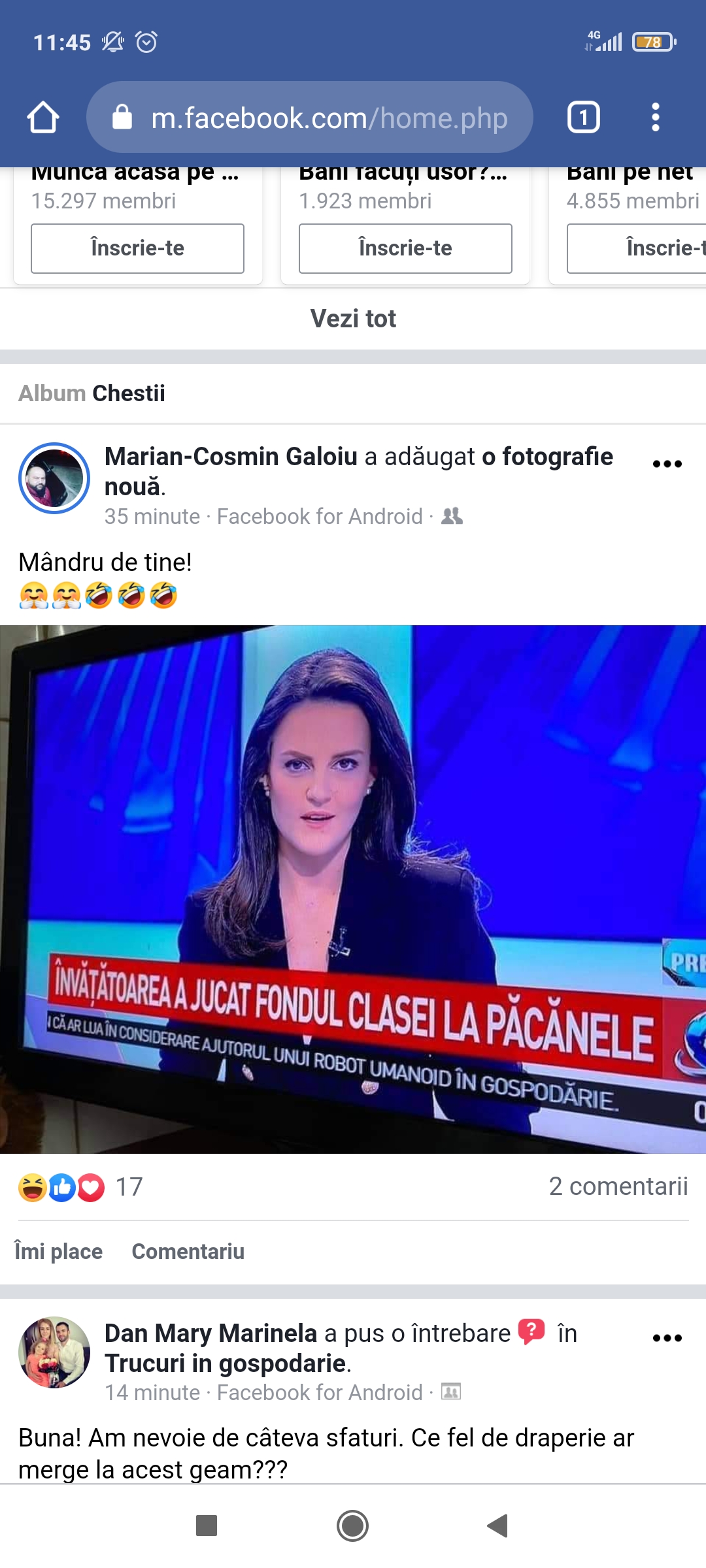Screen dimensions: 706x1568
Task: Open Chrome's three-dot overflow menu
Action: (656, 118)
